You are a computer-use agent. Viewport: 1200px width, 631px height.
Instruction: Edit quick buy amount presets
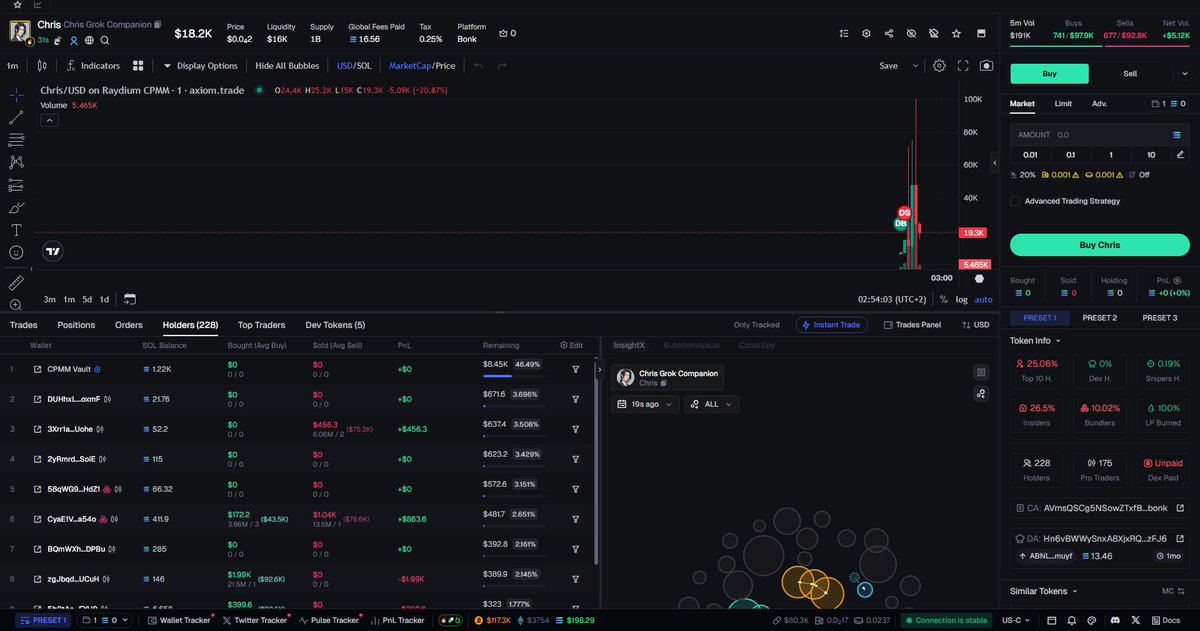click(1180, 155)
